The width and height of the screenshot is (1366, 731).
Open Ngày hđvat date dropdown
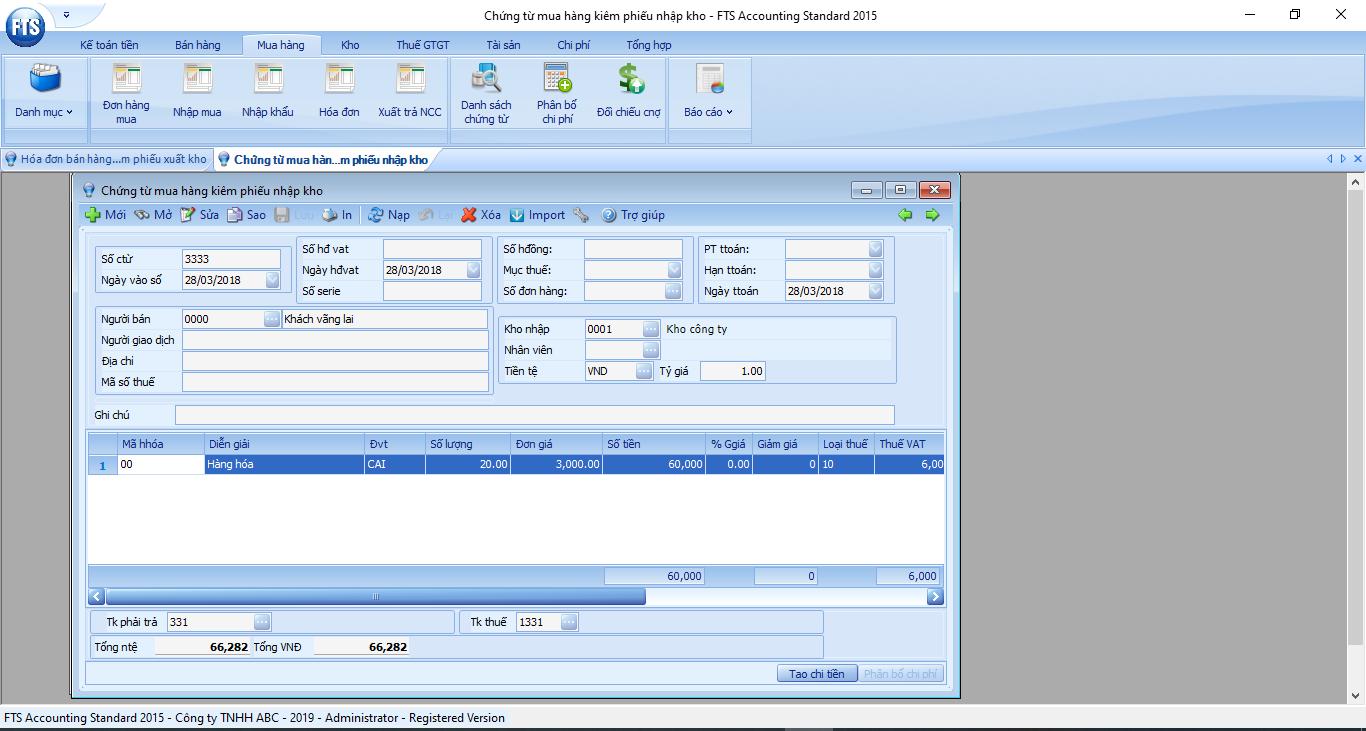pyautogui.click(x=474, y=270)
